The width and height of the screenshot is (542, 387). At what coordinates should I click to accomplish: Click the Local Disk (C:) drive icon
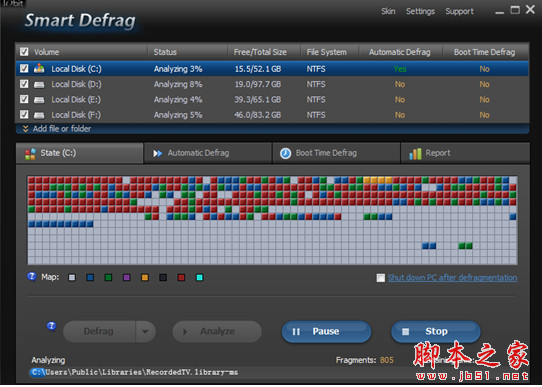coord(39,68)
